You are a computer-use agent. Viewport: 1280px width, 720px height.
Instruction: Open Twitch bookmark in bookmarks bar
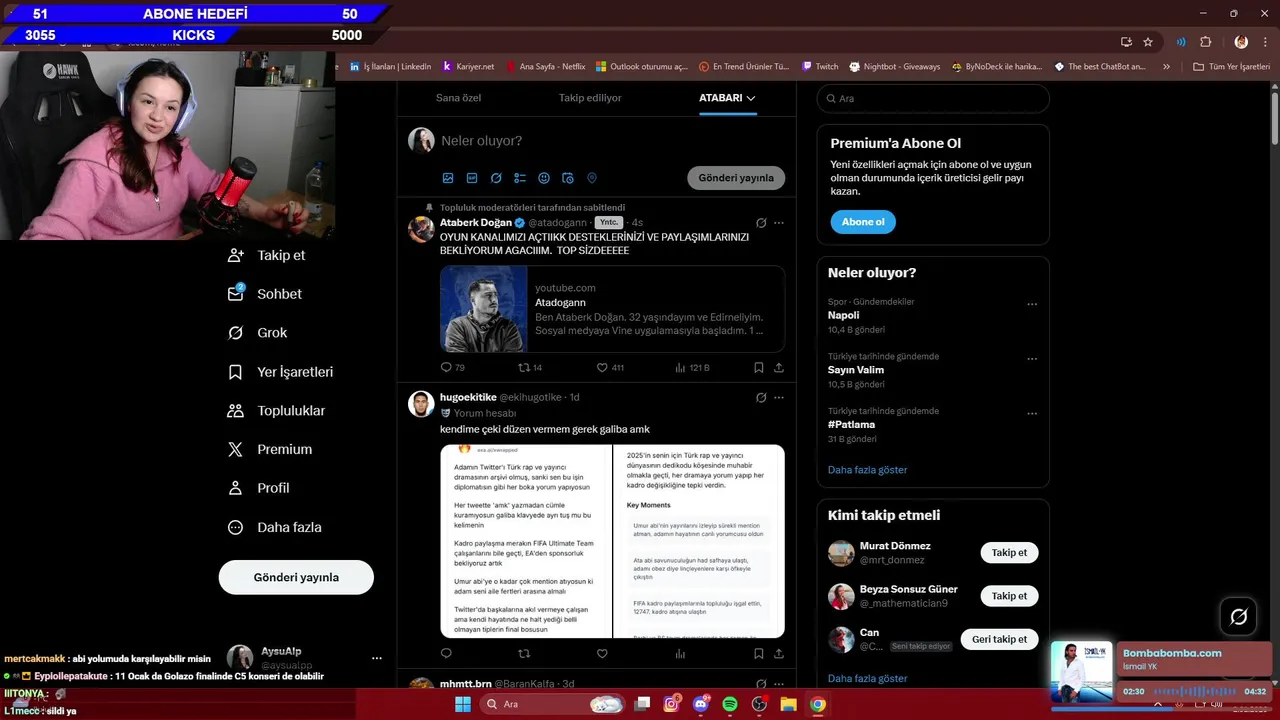click(x=821, y=67)
